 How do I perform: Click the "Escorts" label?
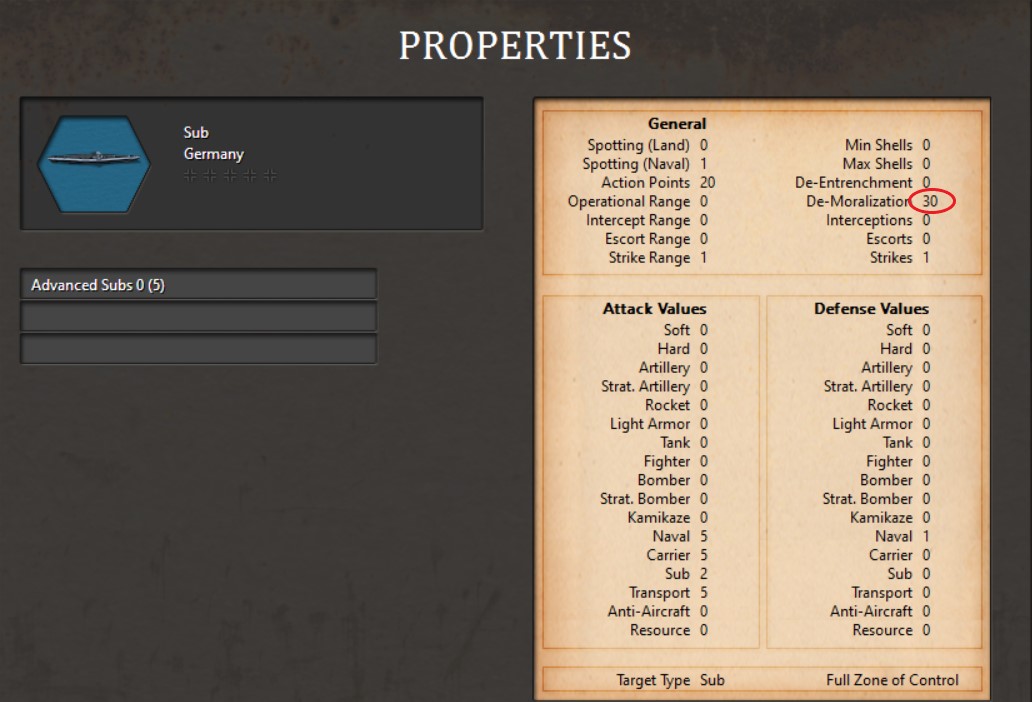[889, 239]
